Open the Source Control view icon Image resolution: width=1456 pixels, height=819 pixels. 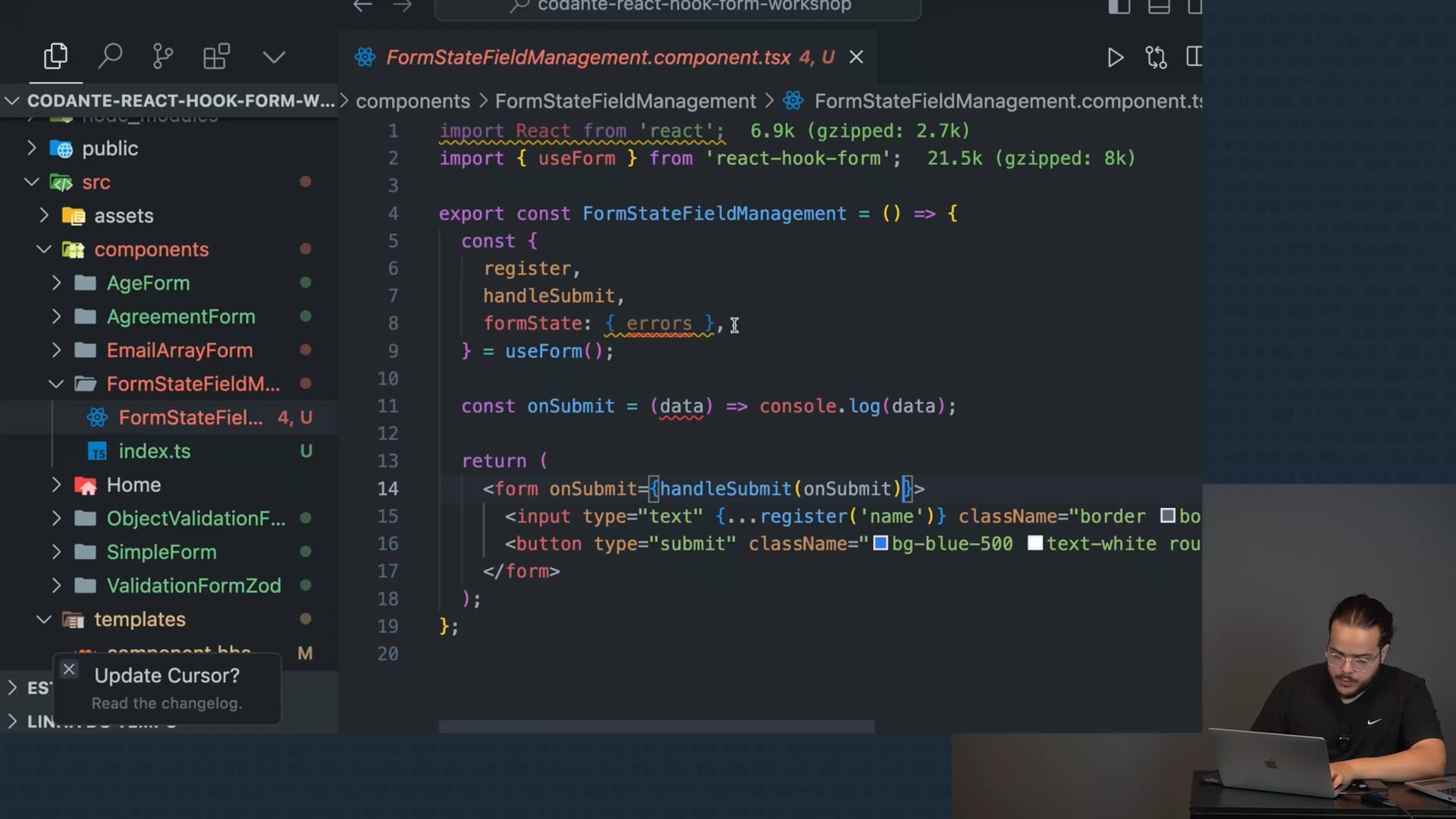click(x=162, y=57)
